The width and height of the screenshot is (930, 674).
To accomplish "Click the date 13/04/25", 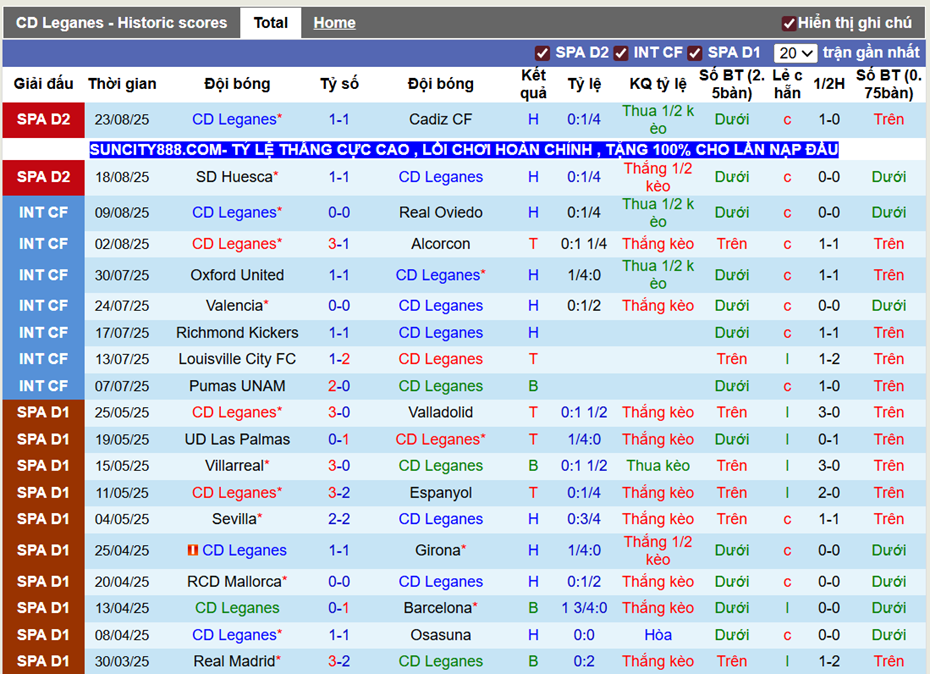I will [x=122, y=608].
